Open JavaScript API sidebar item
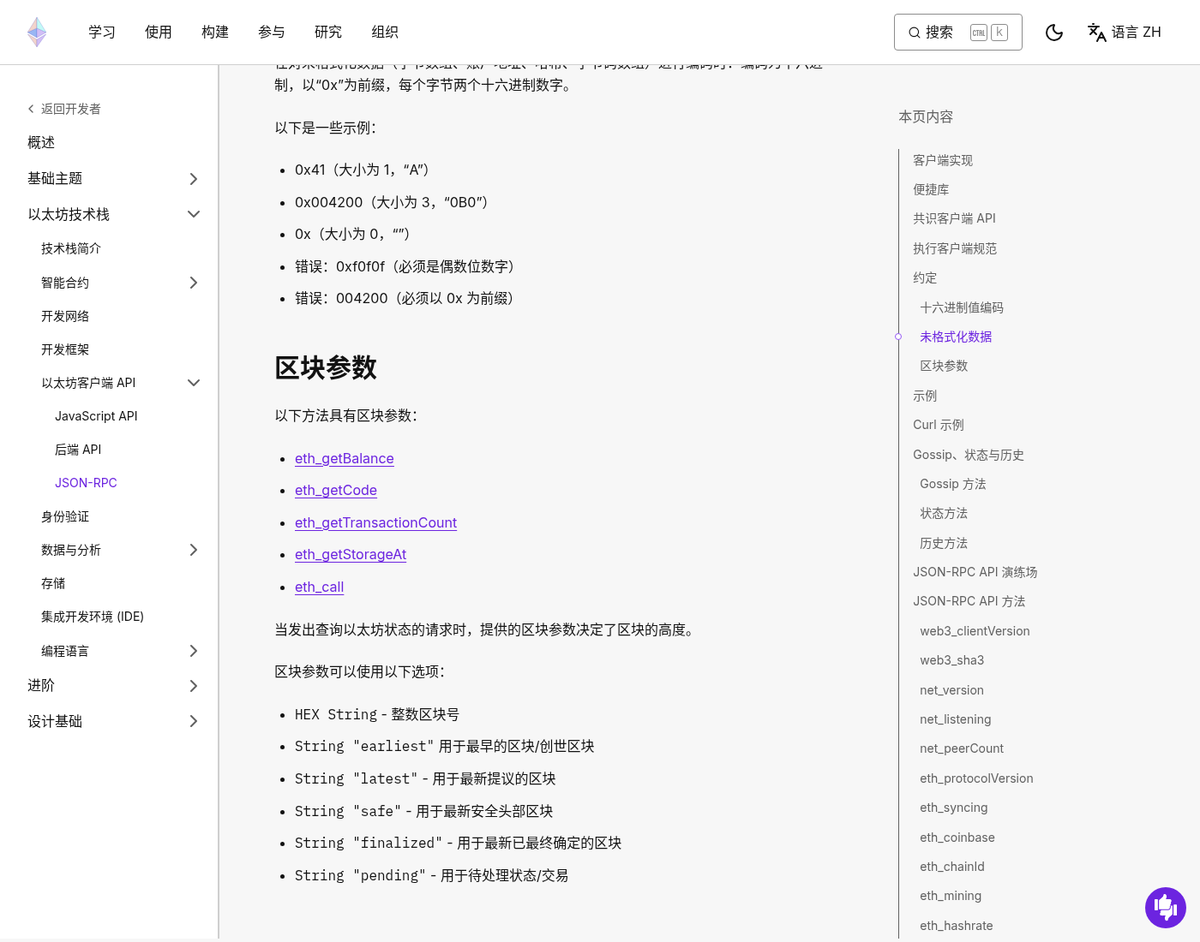The image size is (1200, 942). tap(96, 416)
